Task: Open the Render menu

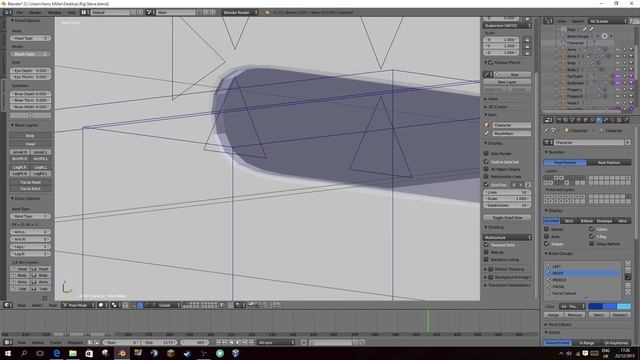Action: coord(35,13)
